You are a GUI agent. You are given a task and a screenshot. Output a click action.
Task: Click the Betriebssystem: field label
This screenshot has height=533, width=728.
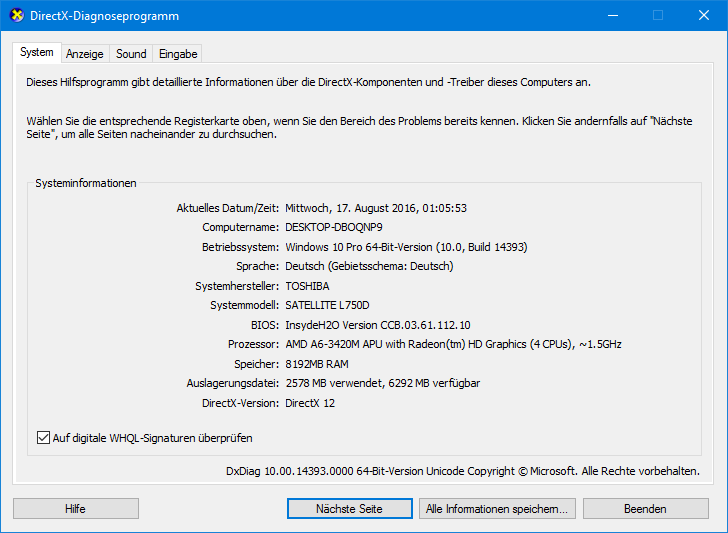tap(240, 247)
